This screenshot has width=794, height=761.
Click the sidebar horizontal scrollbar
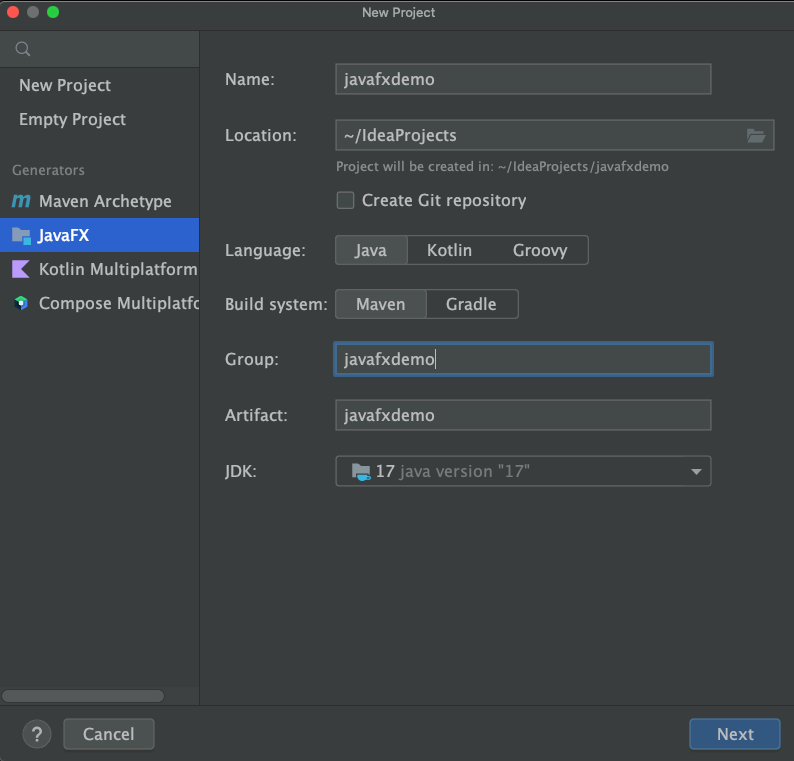tap(83, 696)
